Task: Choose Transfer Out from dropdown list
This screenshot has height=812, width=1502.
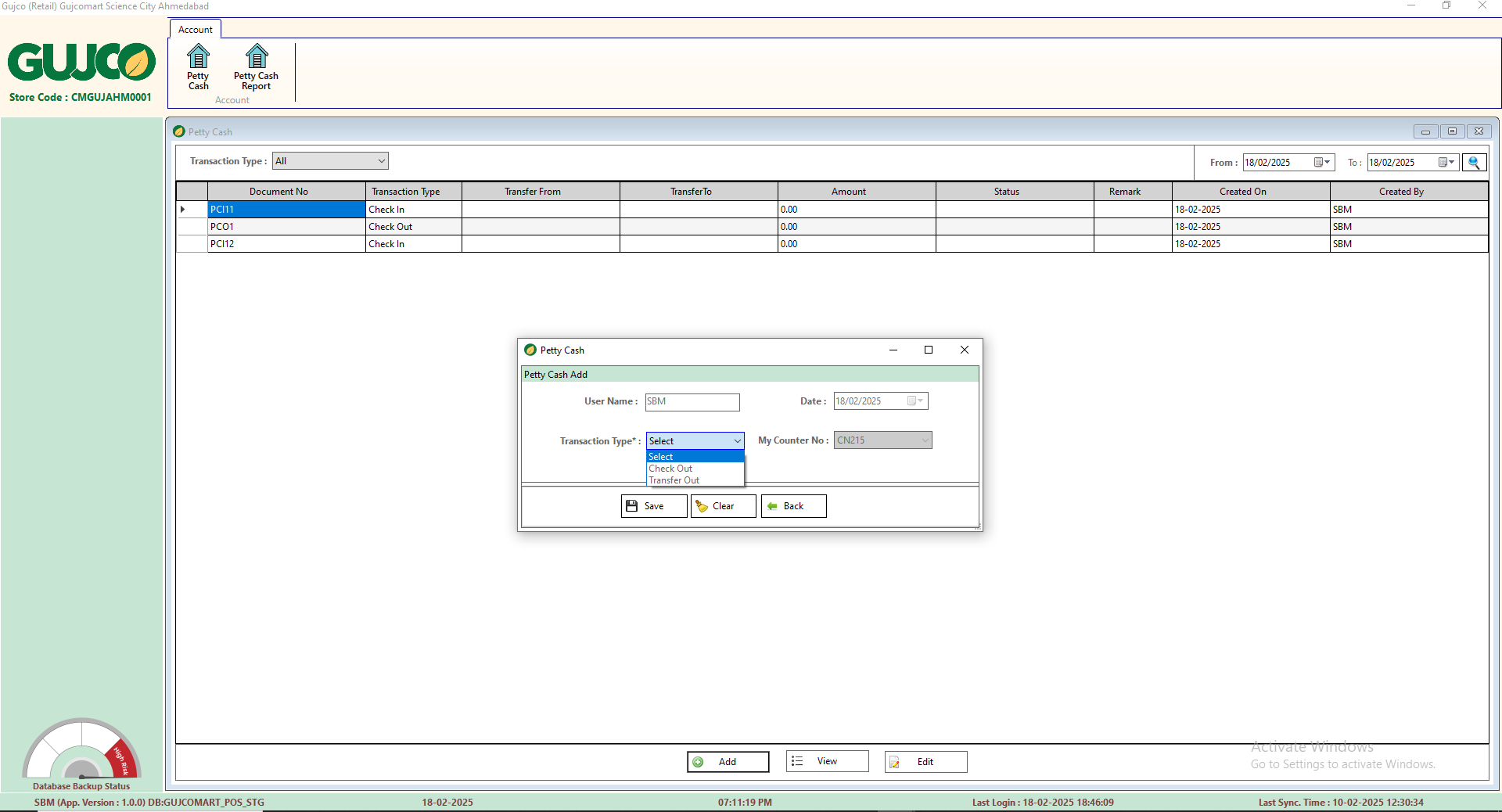Action: pyautogui.click(x=674, y=480)
